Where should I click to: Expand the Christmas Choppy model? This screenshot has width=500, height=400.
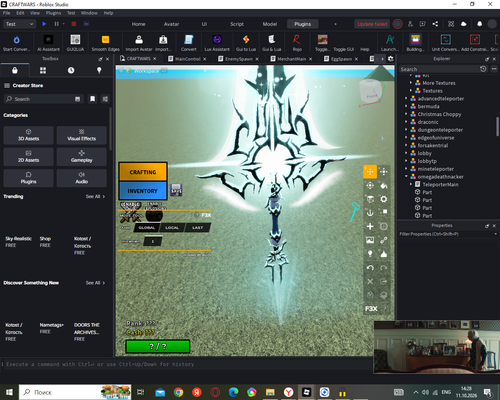(x=406, y=114)
